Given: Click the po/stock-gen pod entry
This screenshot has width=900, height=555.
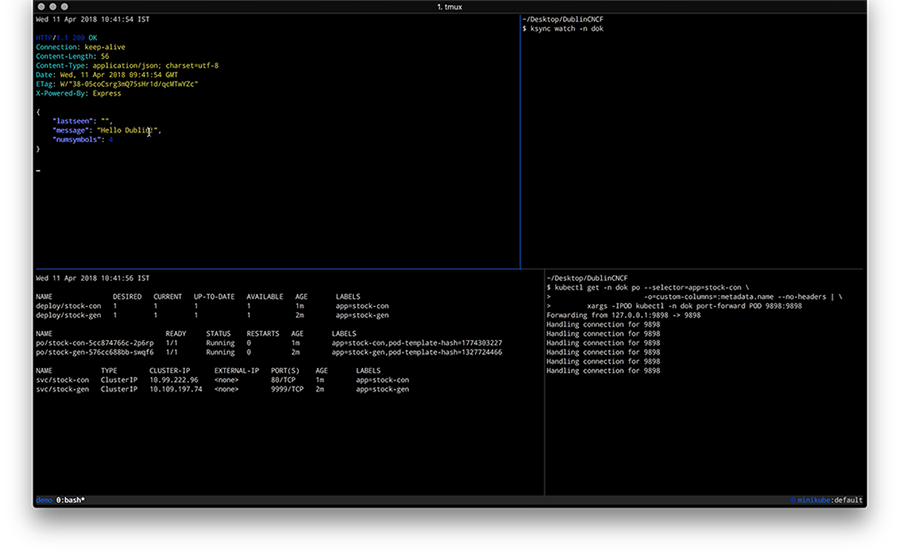Looking at the screenshot, I should (x=95, y=352).
